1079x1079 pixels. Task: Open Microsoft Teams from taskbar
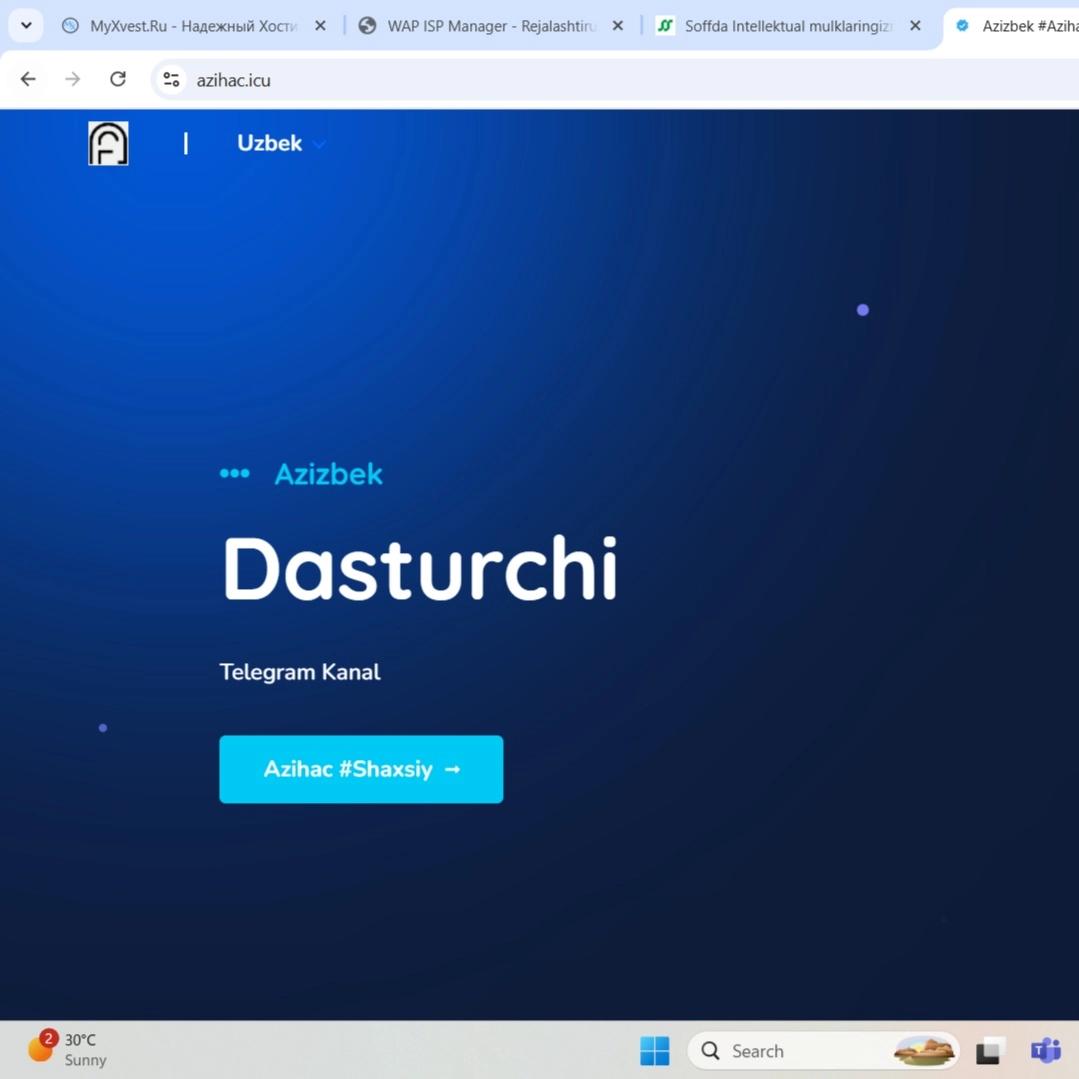1045,1050
